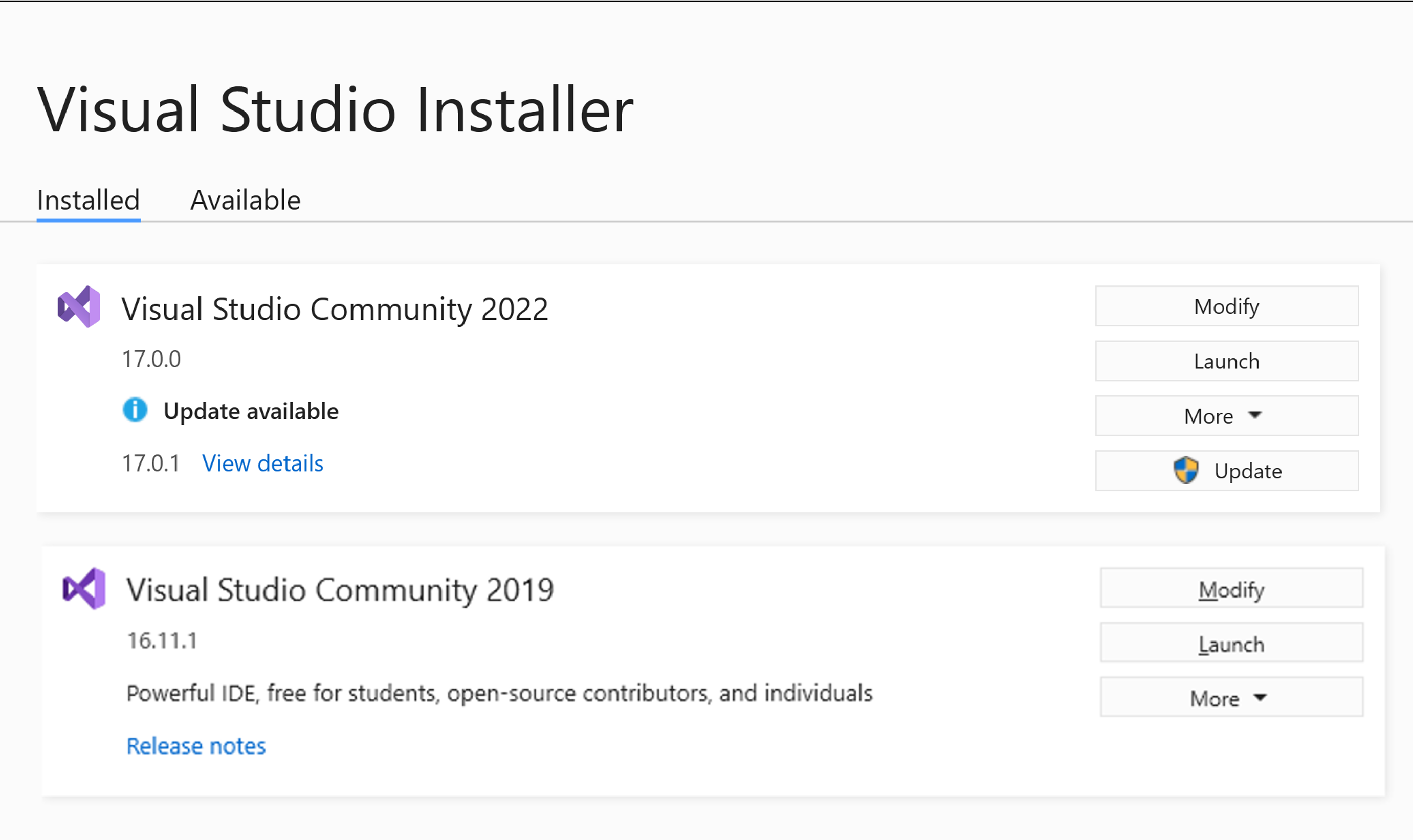
Task: Expand More options for VS 2022
Action: click(x=1225, y=415)
